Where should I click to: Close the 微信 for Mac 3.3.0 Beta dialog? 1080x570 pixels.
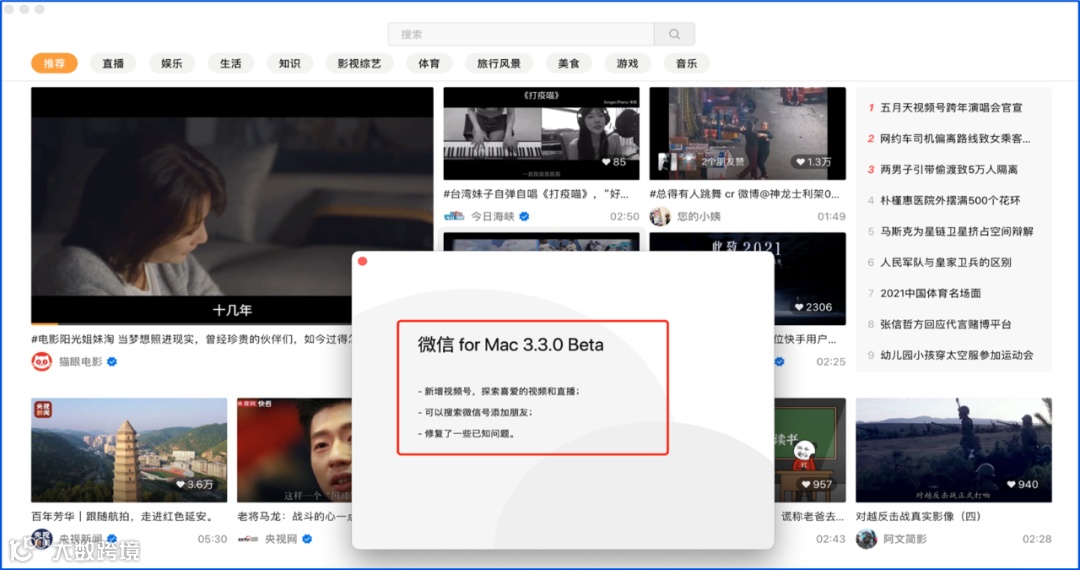[362, 261]
